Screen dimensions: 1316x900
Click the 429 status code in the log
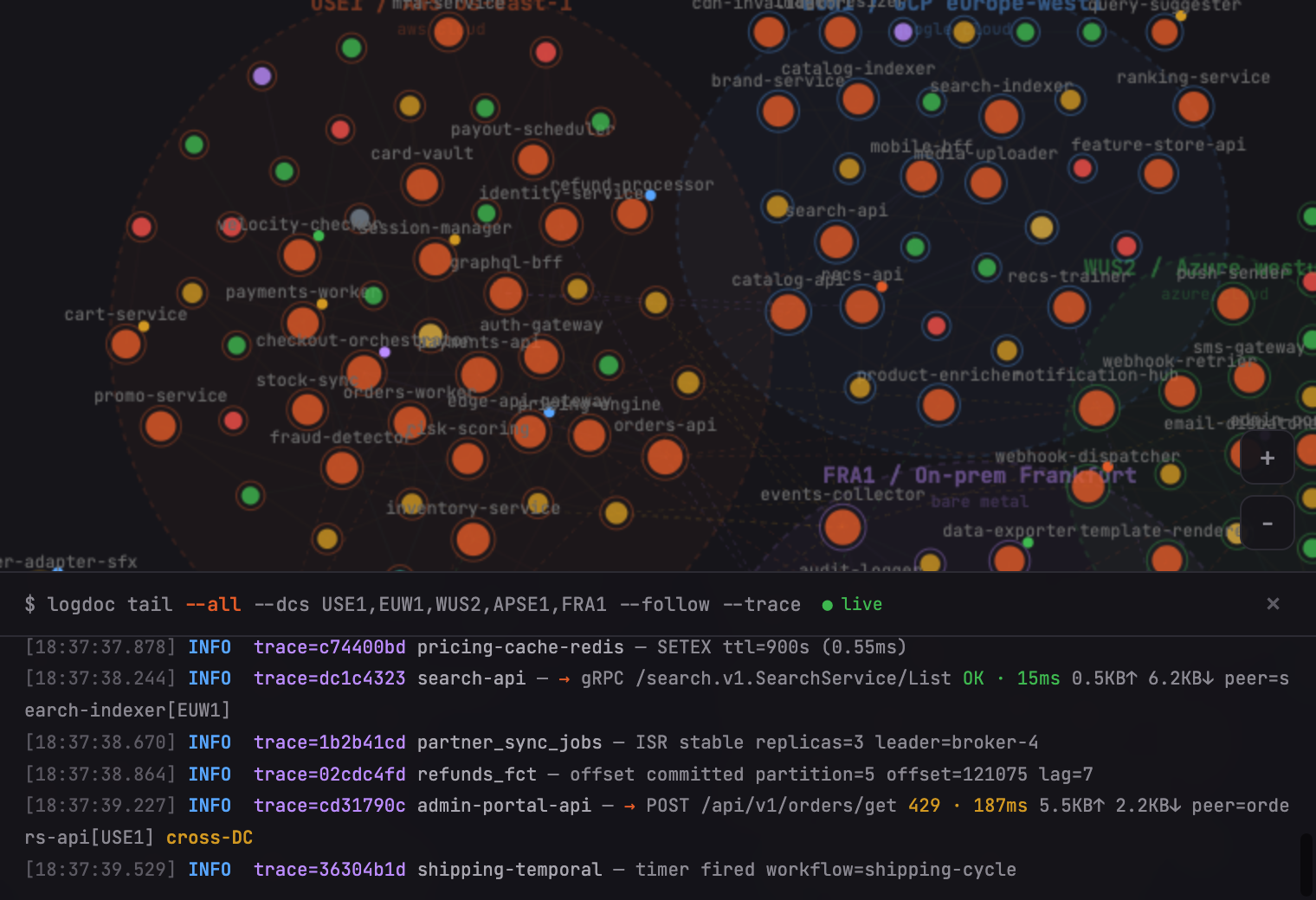[x=924, y=806]
